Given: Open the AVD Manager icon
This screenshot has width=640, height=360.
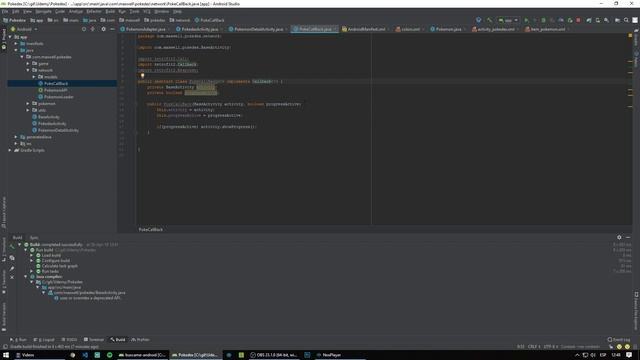Looking at the screenshot, I should [x=598, y=20].
